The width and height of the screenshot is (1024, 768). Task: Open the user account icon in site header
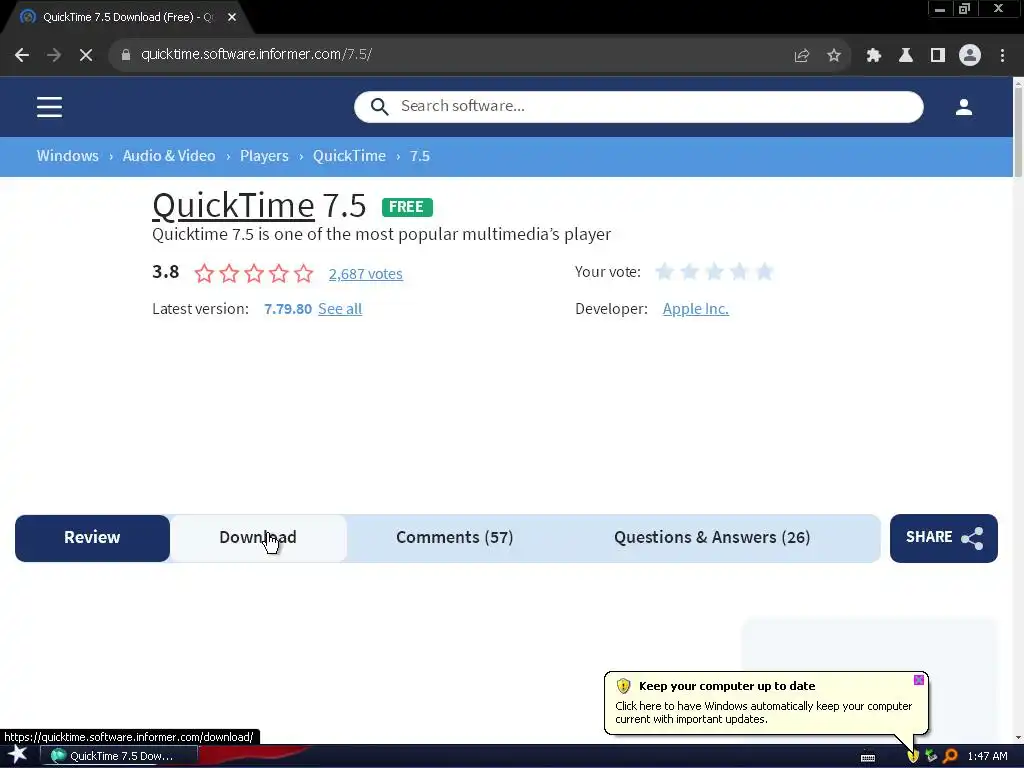pos(964,107)
